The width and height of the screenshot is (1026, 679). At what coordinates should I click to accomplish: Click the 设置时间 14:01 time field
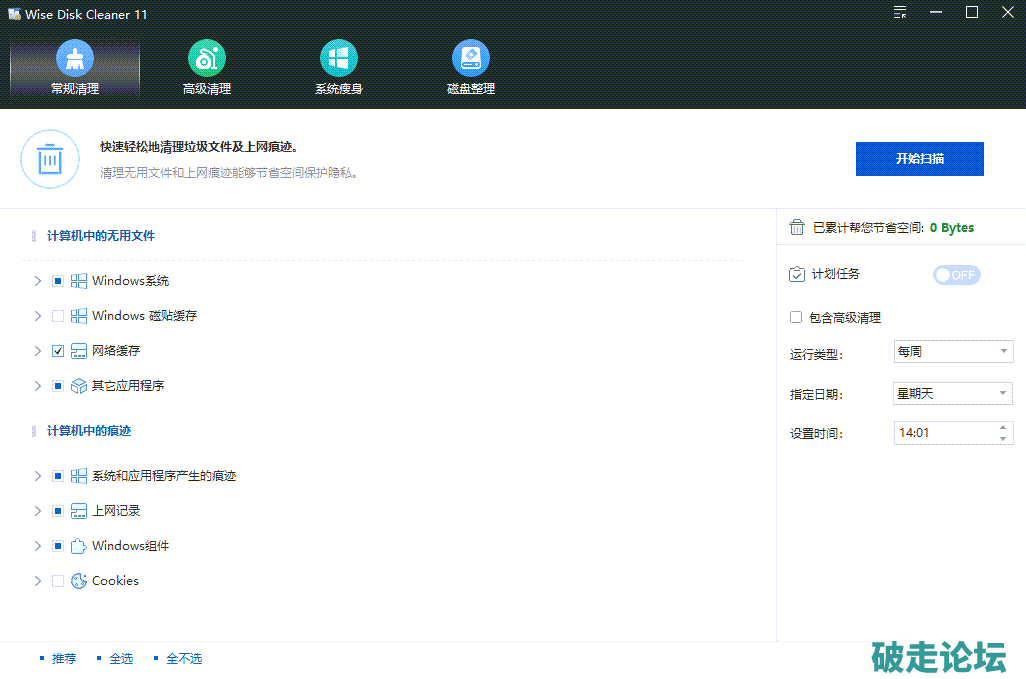(x=944, y=433)
